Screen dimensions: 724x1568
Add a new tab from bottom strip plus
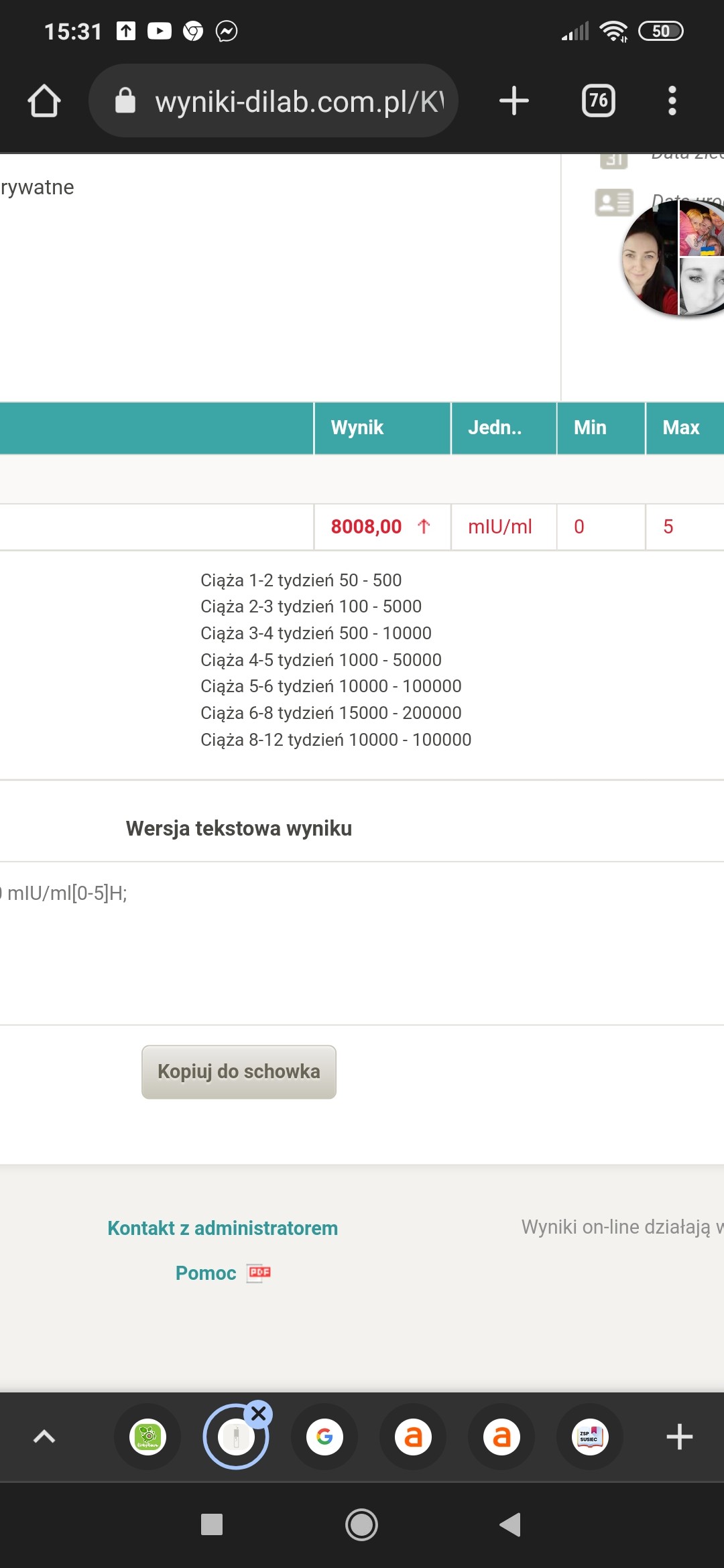pyautogui.click(x=679, y=1437)
